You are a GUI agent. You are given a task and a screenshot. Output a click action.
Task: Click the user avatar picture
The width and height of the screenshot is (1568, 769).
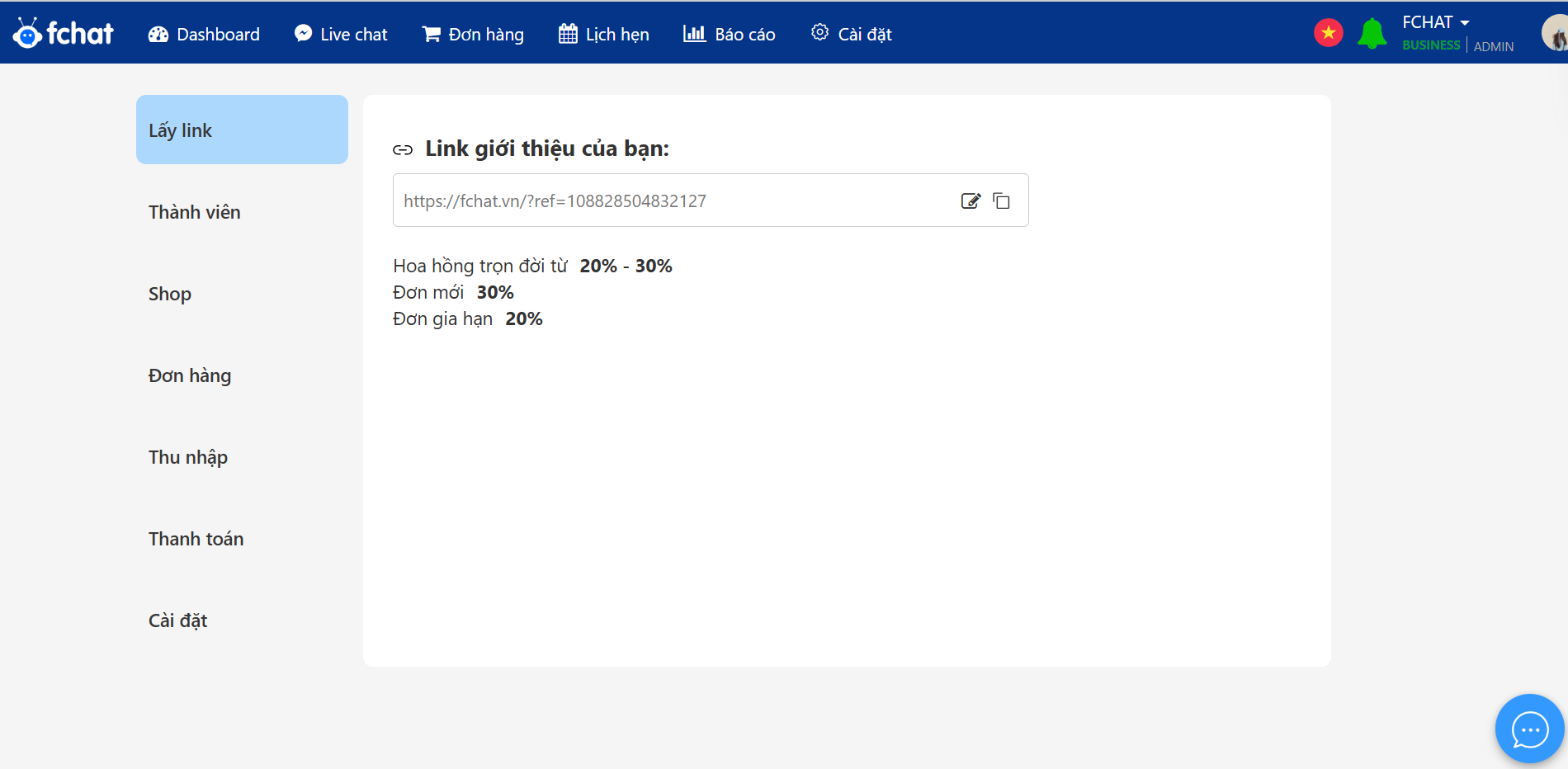click(x=1555, y=34)
